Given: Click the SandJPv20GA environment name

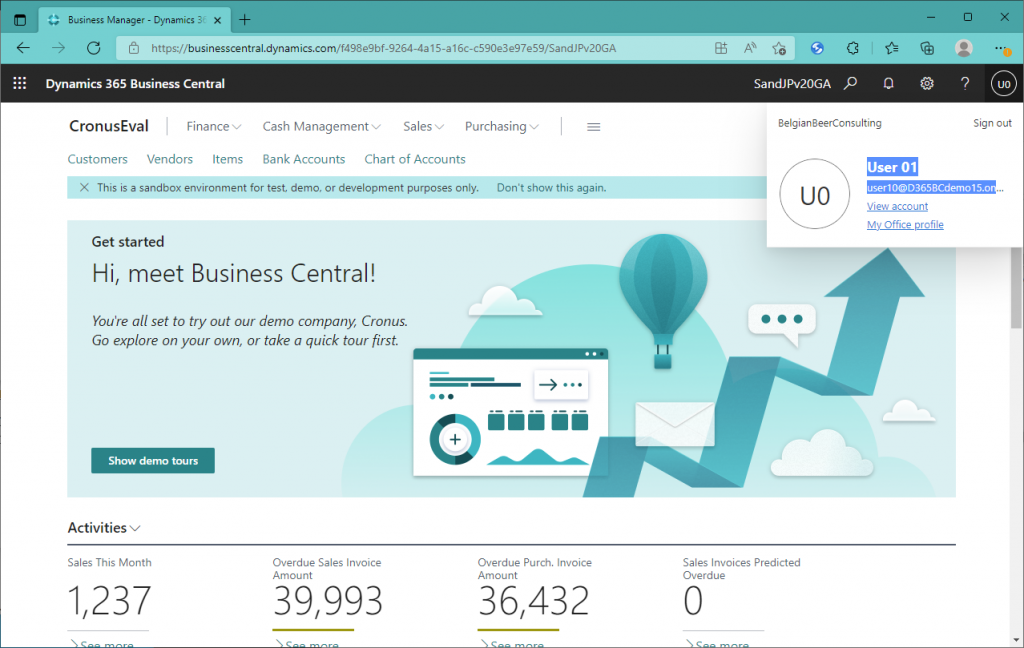Looking at the screenshot, I should pyautogui.click(x=792, y=84).
